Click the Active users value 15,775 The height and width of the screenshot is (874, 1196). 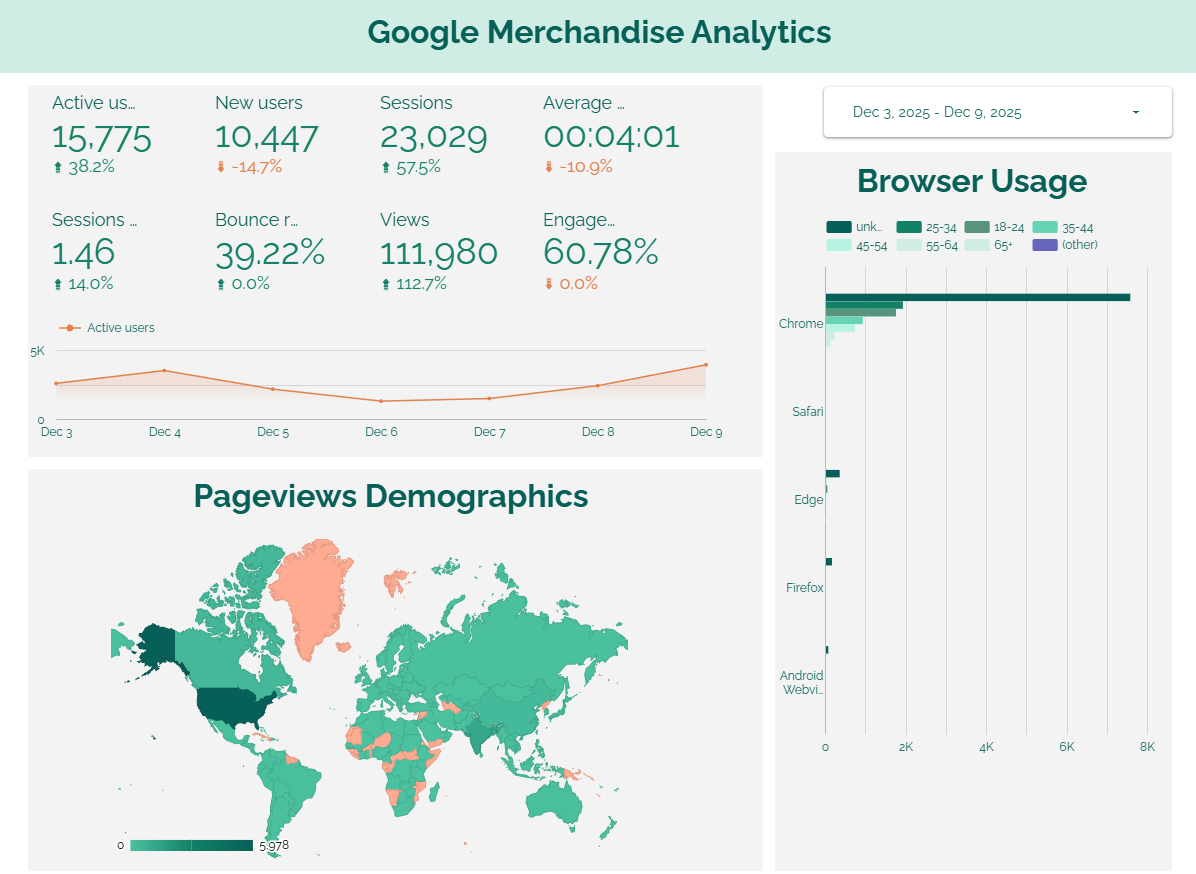[x=101, y=138]
